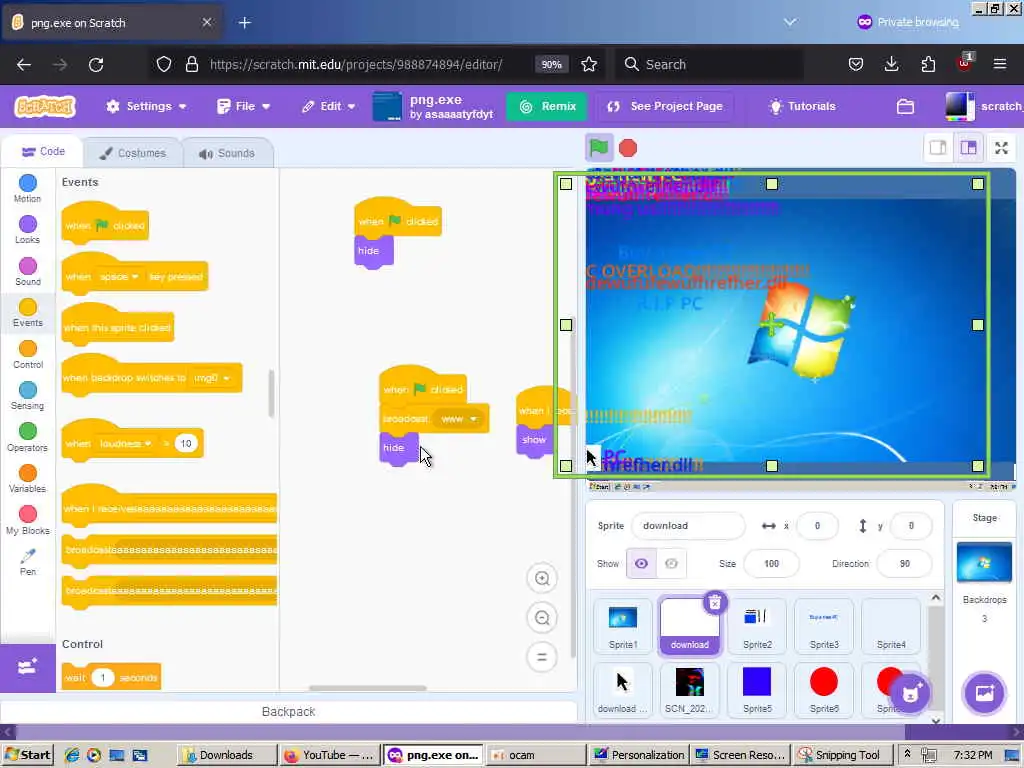Image resolution: width=1024 pixels, height=768 pixels.
Task: Open My Stuff folder icon
Action: point(905,106)
